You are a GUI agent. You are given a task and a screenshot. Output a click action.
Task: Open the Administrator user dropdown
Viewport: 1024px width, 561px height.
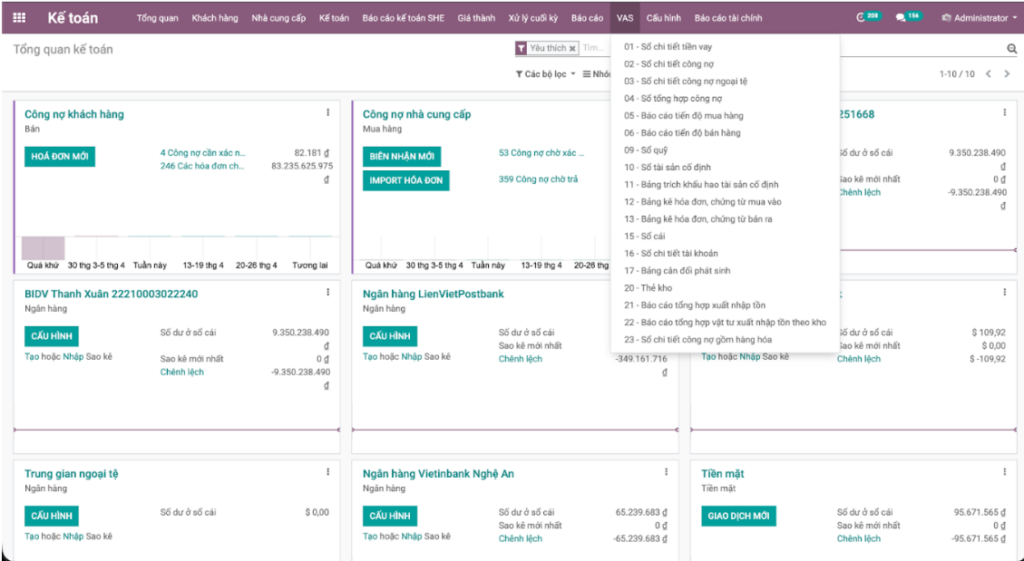pos(979,18)
